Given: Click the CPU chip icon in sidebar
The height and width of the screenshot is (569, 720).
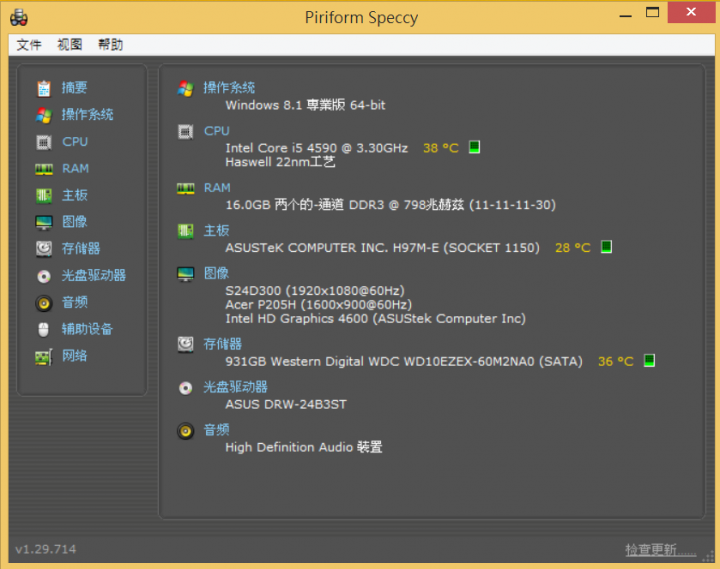Looking at the screenshot, I should [44, 142].
